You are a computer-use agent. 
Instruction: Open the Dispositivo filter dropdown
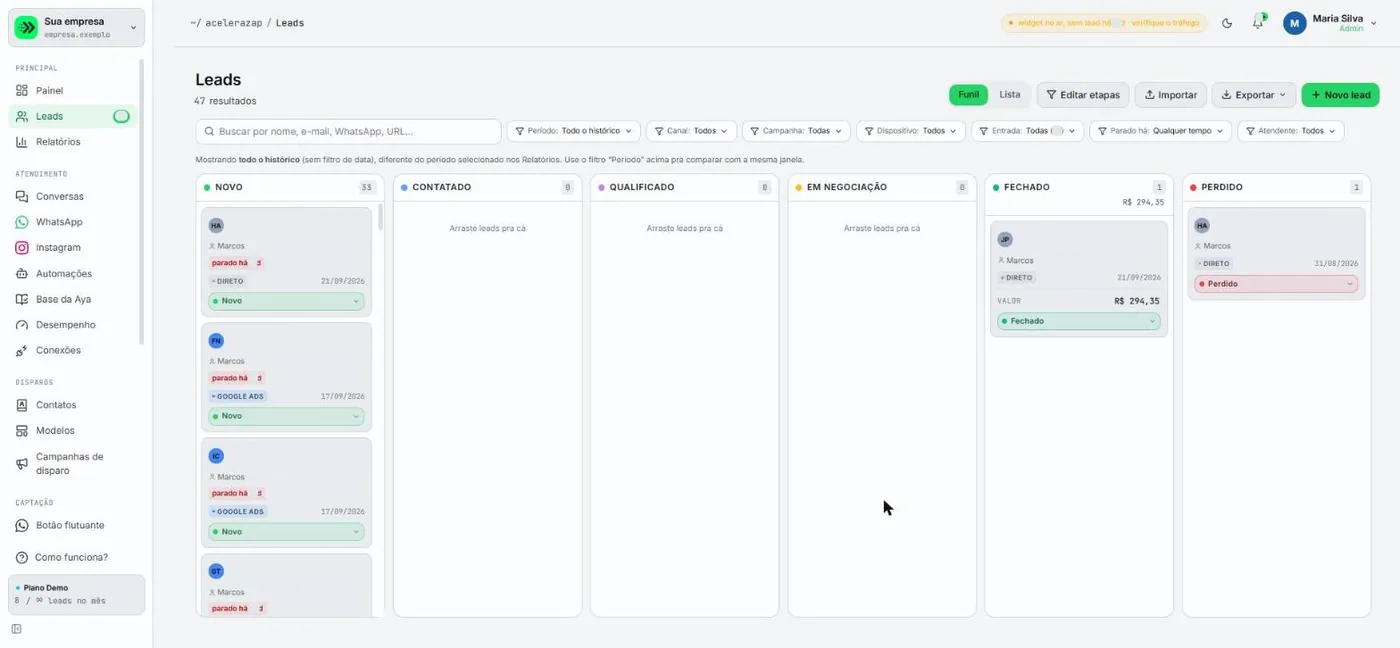pyautogui.click(x=911, y=131)
